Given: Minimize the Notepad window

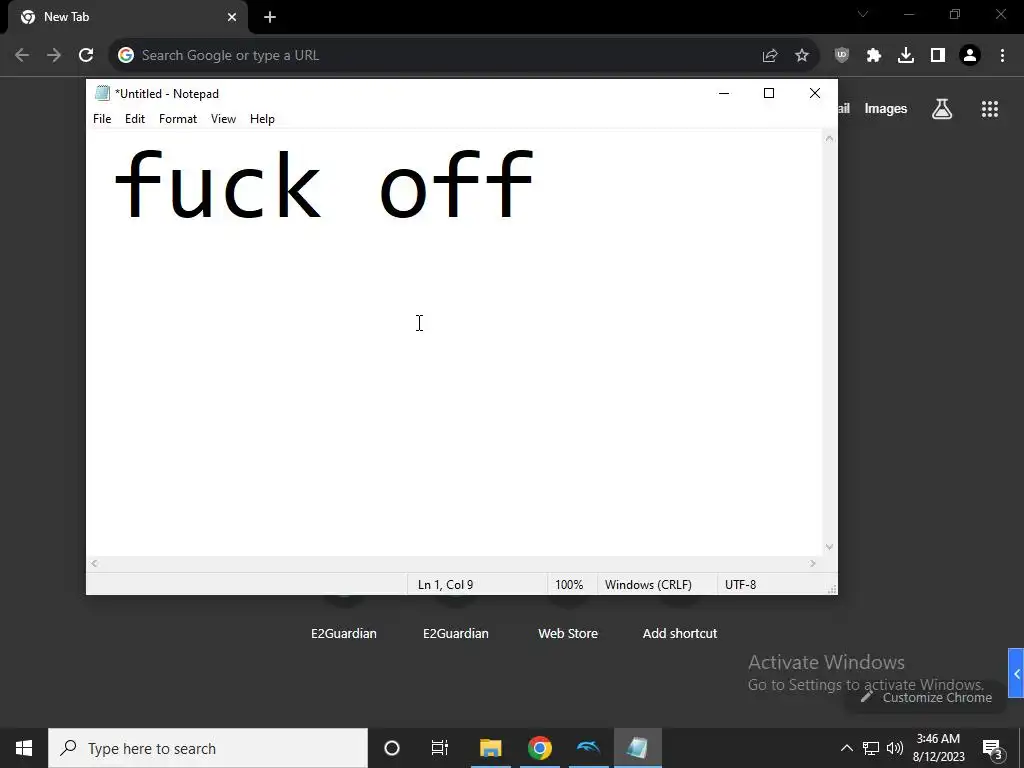Looking at the screenshot, I should (x=724, y=93).
